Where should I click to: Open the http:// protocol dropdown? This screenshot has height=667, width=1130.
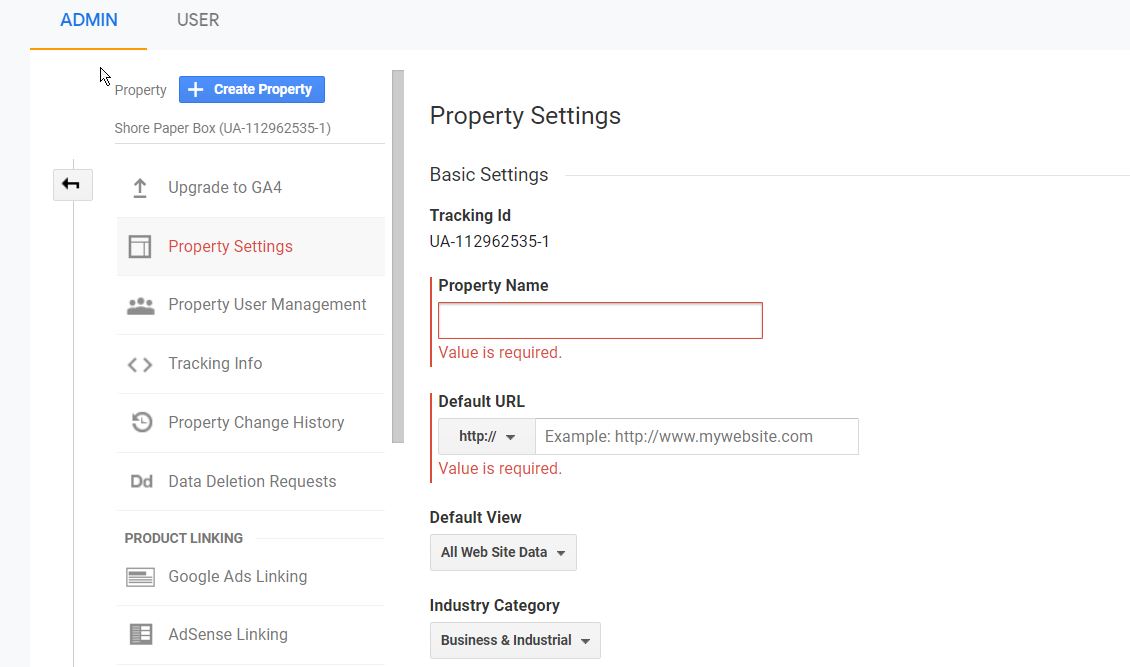(x=486, y=437)
